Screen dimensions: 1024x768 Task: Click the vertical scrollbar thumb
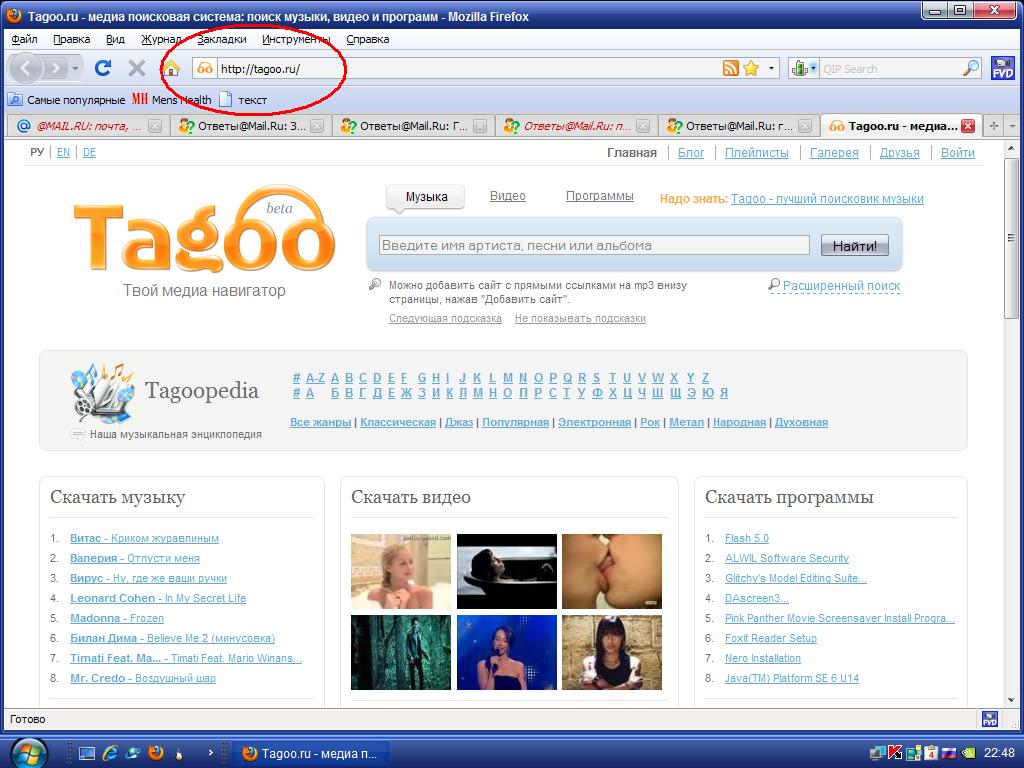click(x=1010, y=238)
